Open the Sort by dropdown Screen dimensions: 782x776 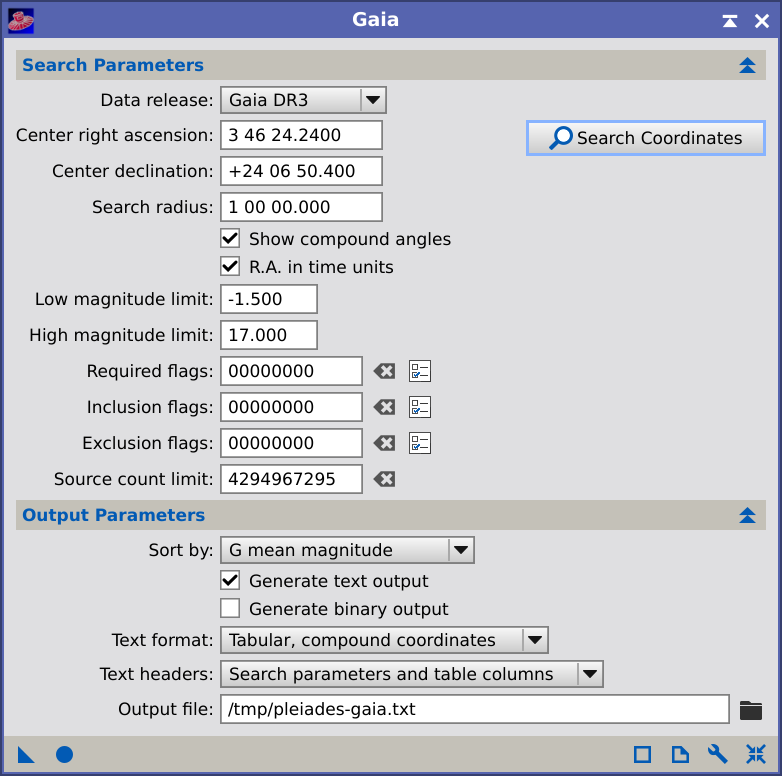347,550
